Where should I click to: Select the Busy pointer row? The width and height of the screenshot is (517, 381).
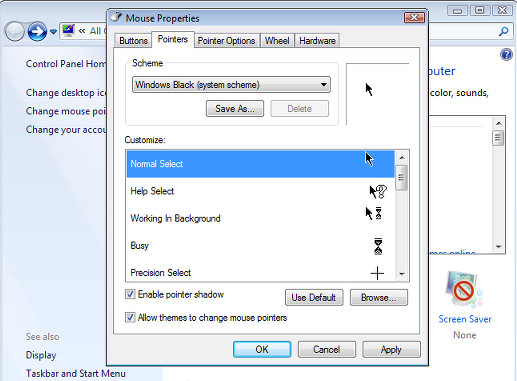(x=260, y=246)
